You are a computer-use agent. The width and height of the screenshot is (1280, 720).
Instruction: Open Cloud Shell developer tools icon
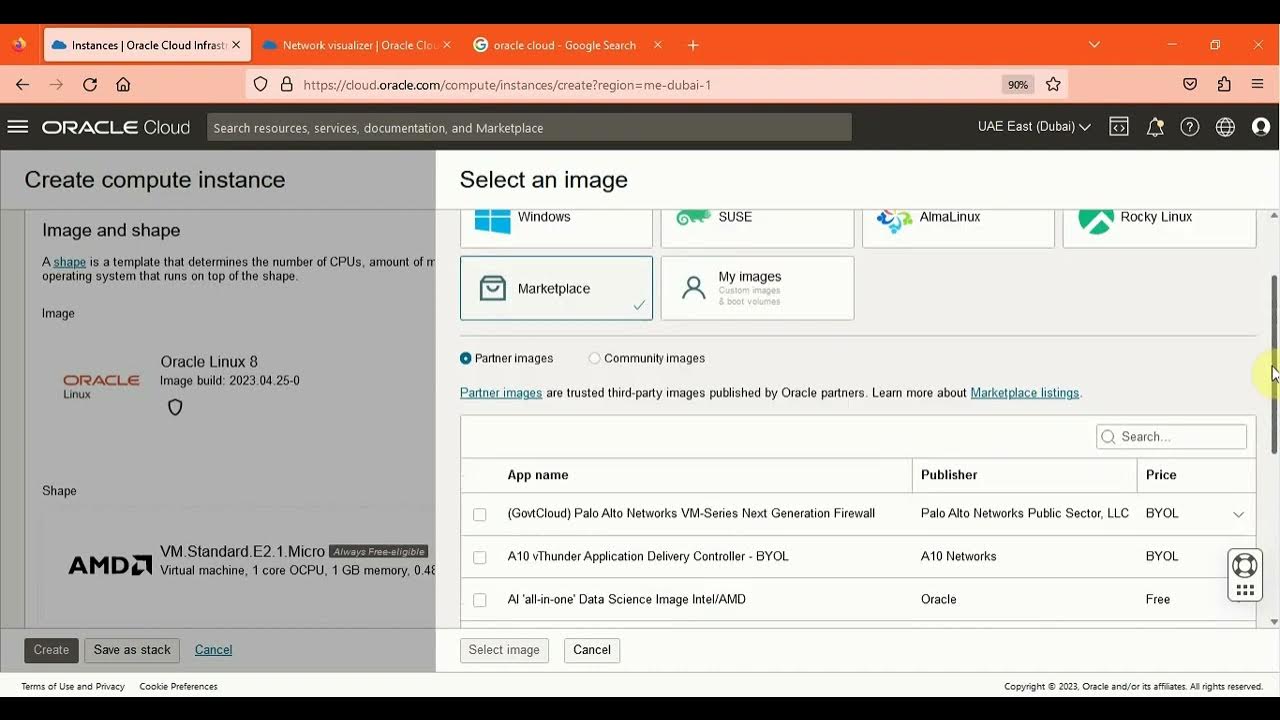coord(1119,127)
